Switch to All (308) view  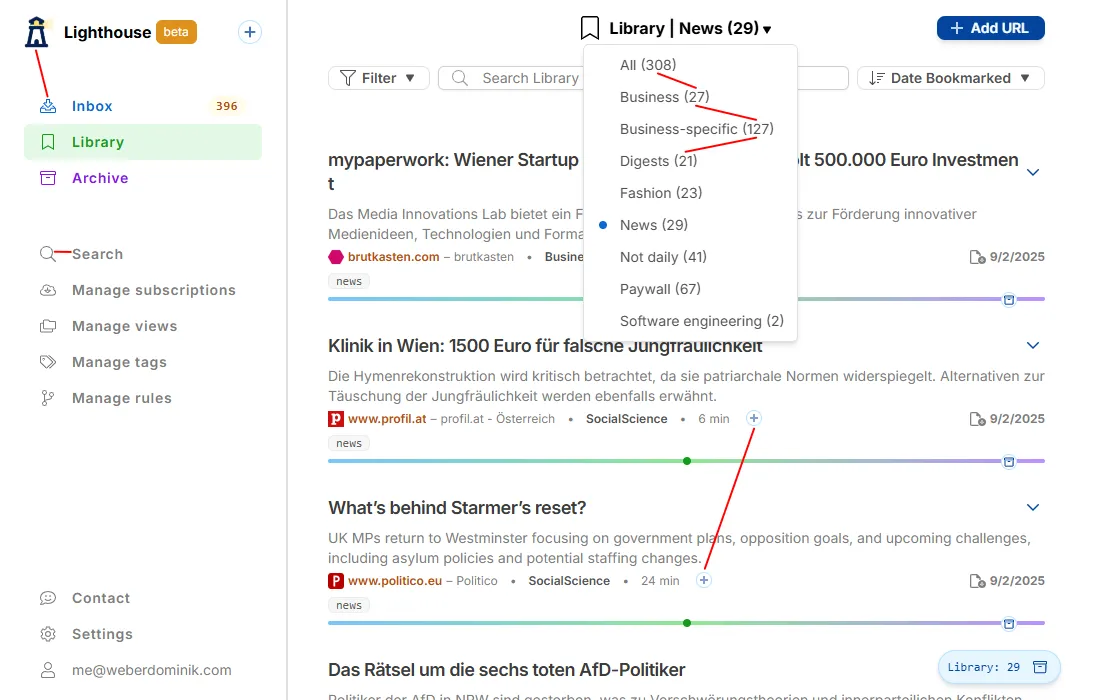click(648, 65)
